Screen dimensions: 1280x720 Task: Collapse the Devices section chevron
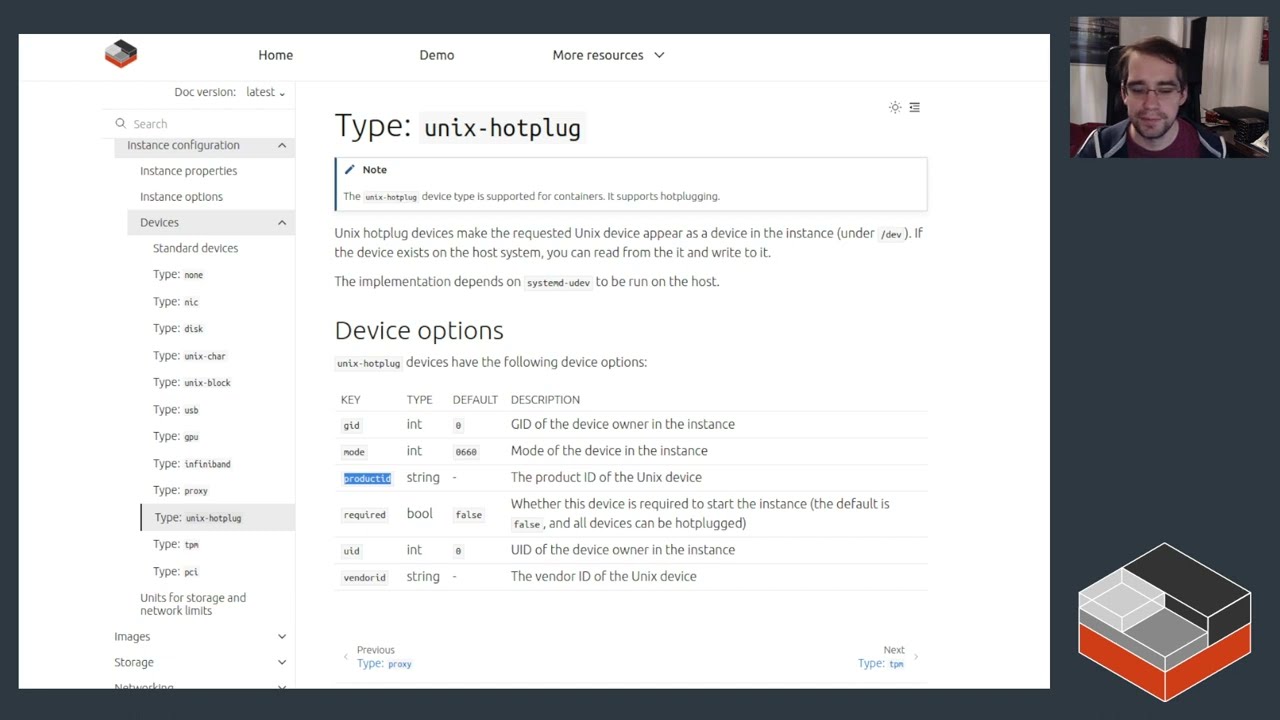coord(282,223)
